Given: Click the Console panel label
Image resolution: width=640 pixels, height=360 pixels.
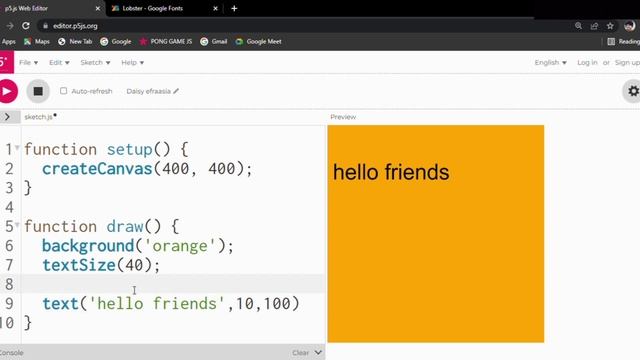Looking at the screenshot, I should point(11,353).
